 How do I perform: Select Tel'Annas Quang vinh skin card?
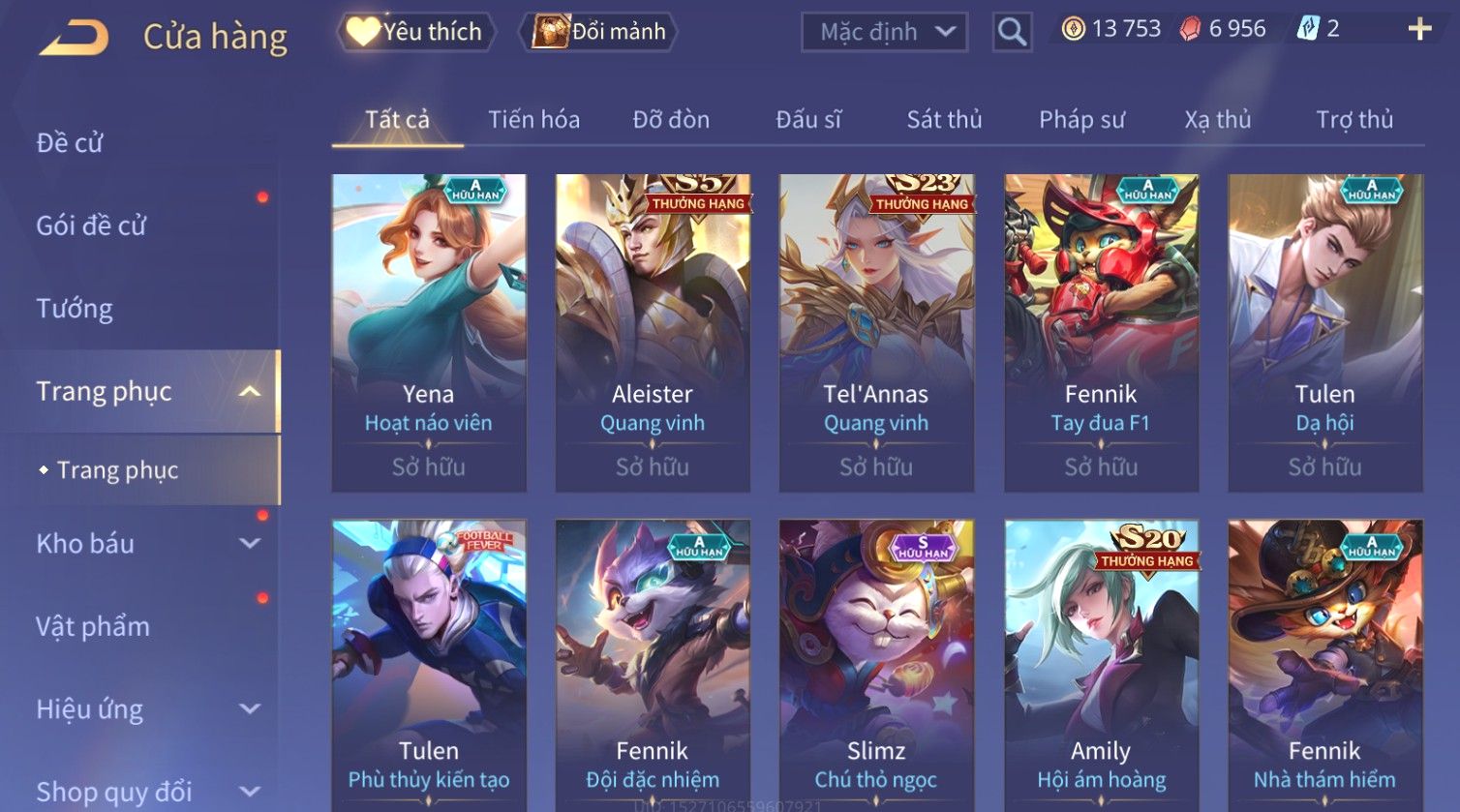pyautogui.click(x=876, y=333)
